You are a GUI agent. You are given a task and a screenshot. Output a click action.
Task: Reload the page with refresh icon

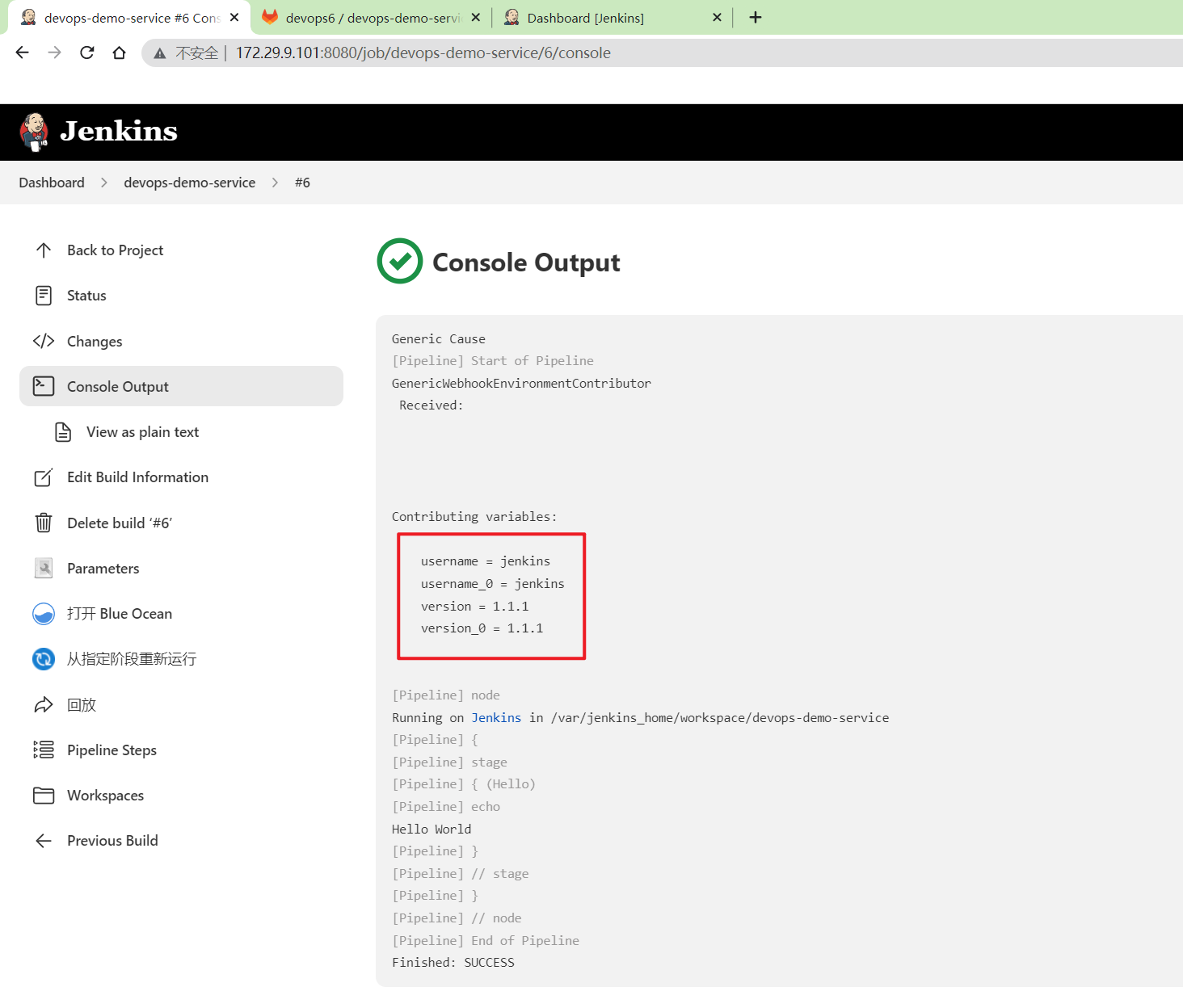pos(87,52)
